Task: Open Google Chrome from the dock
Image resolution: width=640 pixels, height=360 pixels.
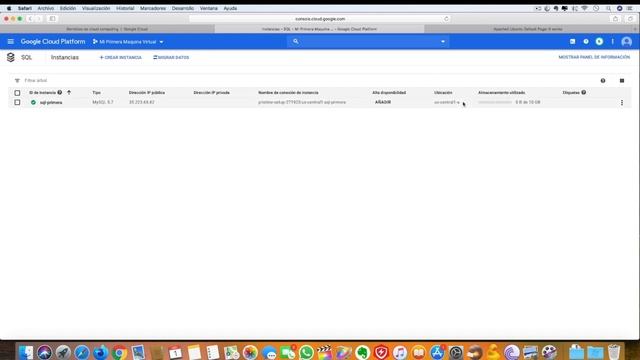Action: [119, 352]
